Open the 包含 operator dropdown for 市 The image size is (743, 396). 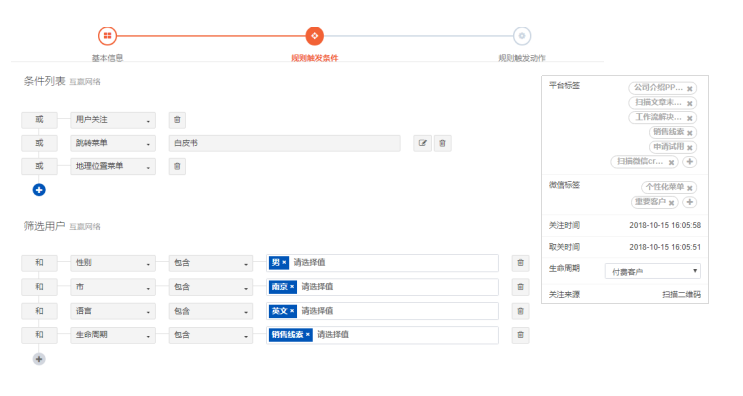210,287
